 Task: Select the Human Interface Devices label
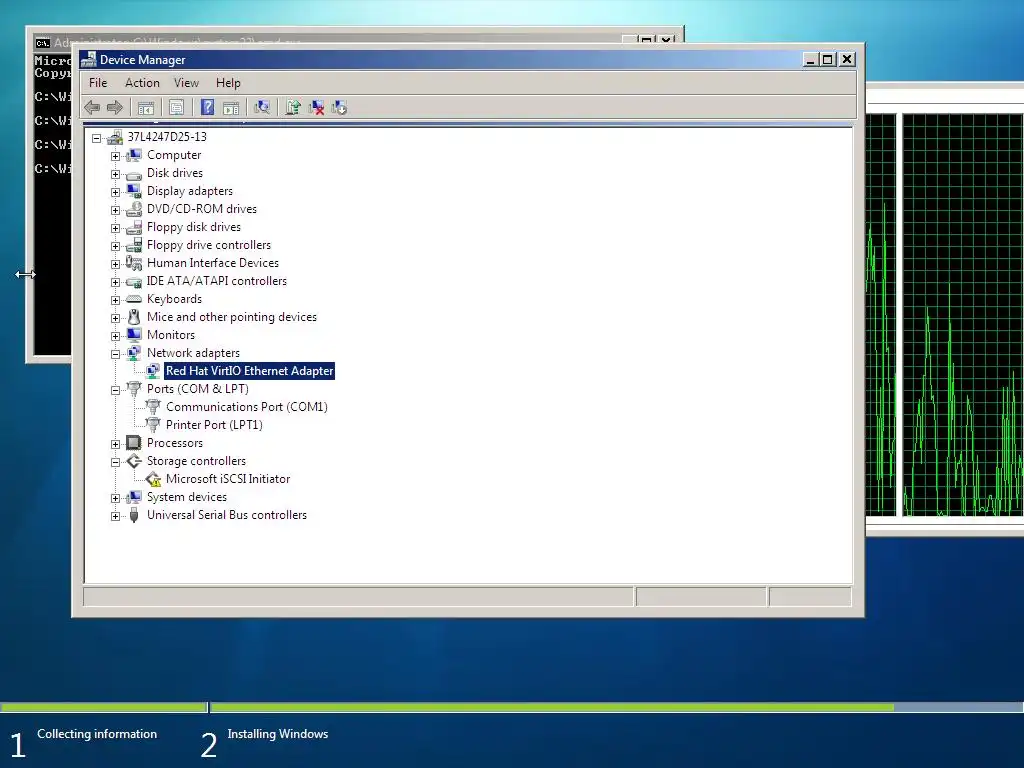coord(213,263)
